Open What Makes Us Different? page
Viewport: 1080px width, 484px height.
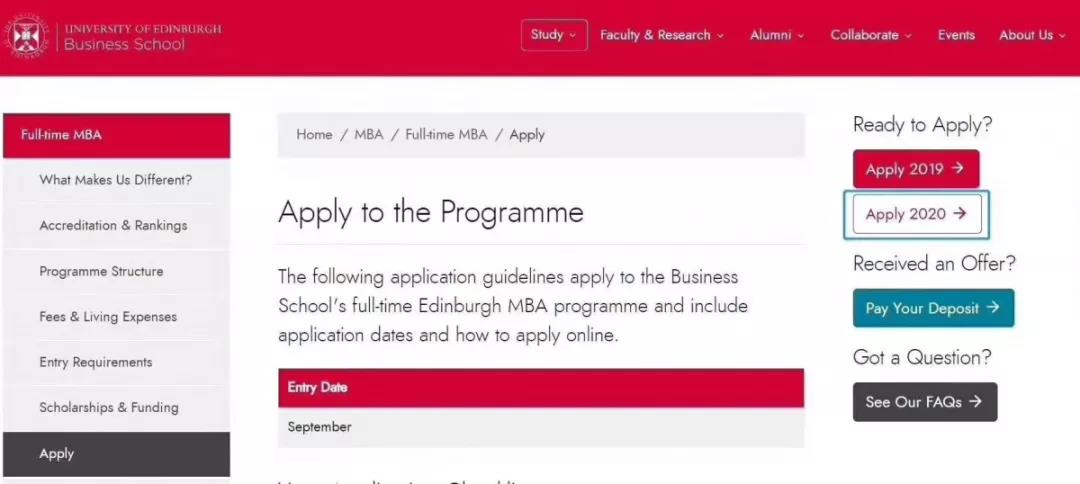(x=116, y=180)
